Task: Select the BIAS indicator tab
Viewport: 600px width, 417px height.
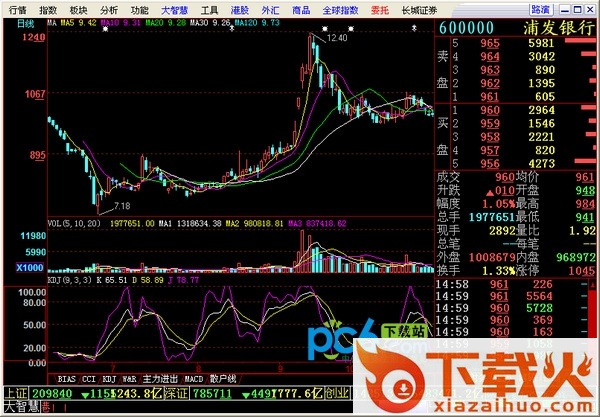Action: (67, 379)
